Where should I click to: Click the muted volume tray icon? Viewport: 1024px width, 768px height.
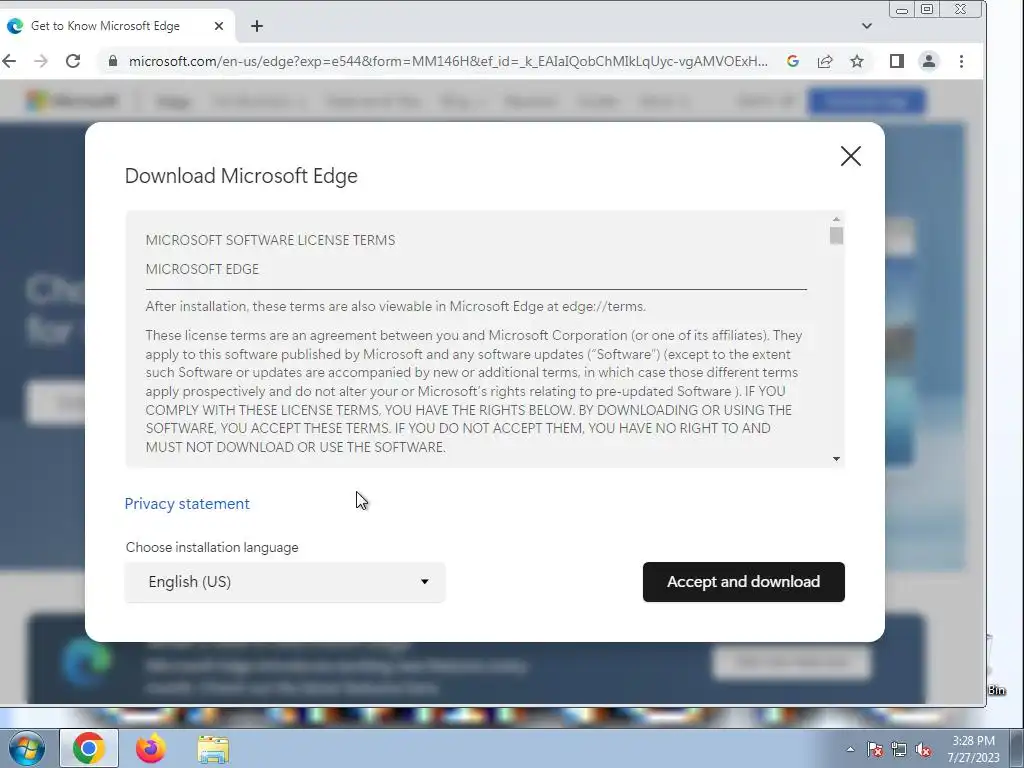point(923,750)
